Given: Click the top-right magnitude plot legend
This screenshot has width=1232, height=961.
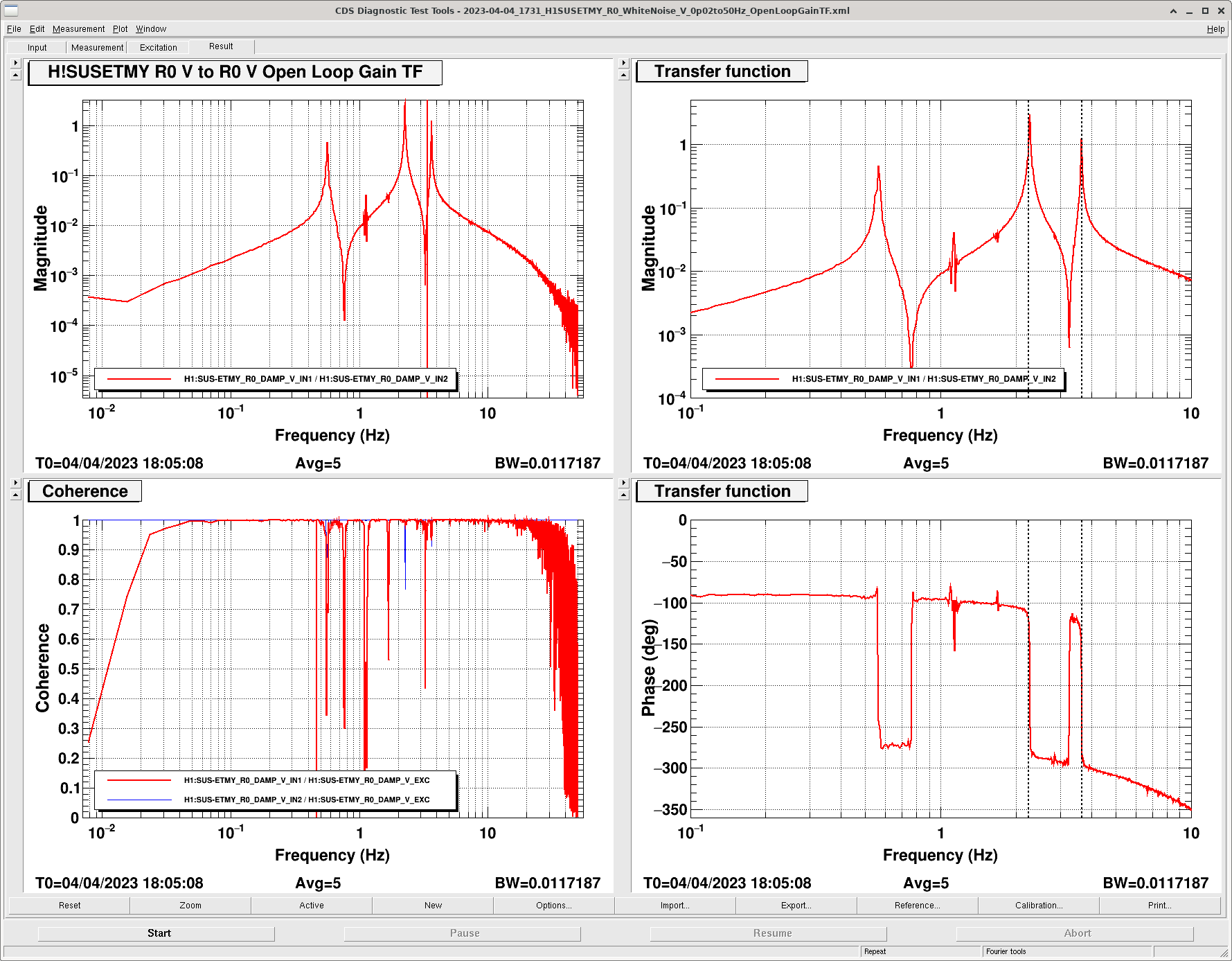Looking at the screenshot, I should click(884, 379).
